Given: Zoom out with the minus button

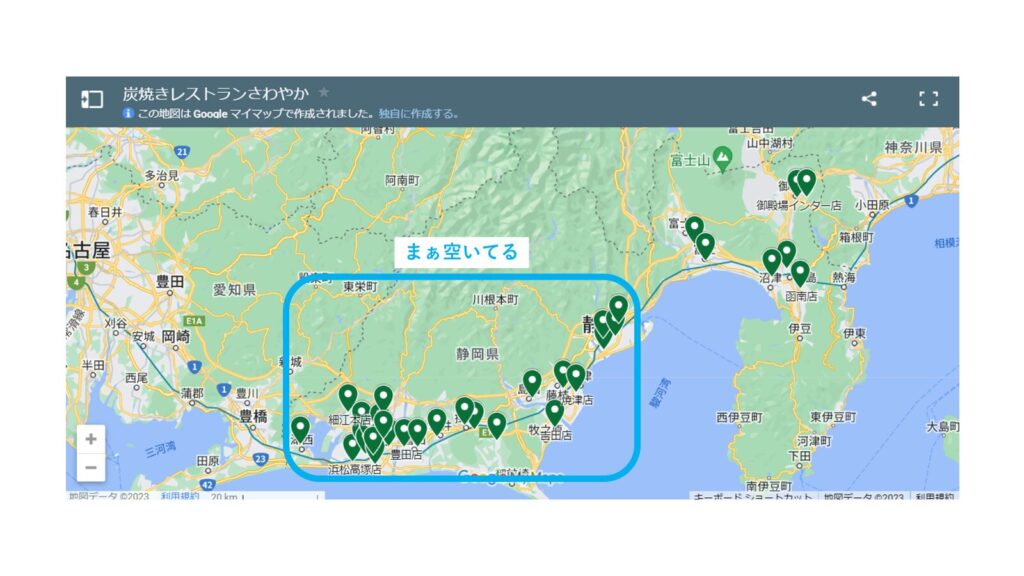Looking at the screenshot, I should (x=91, y=468).
